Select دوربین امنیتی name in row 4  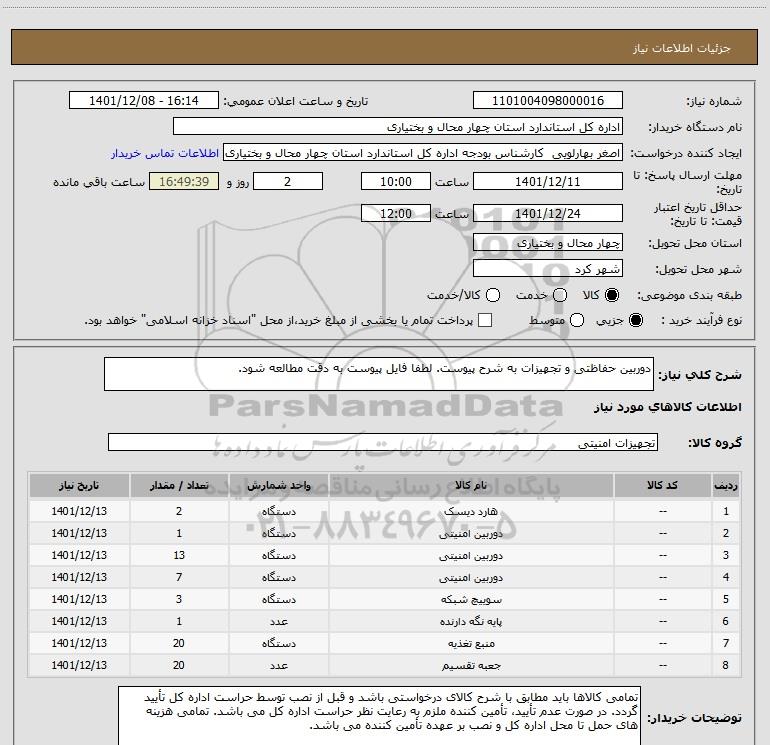tap(471, 578)
